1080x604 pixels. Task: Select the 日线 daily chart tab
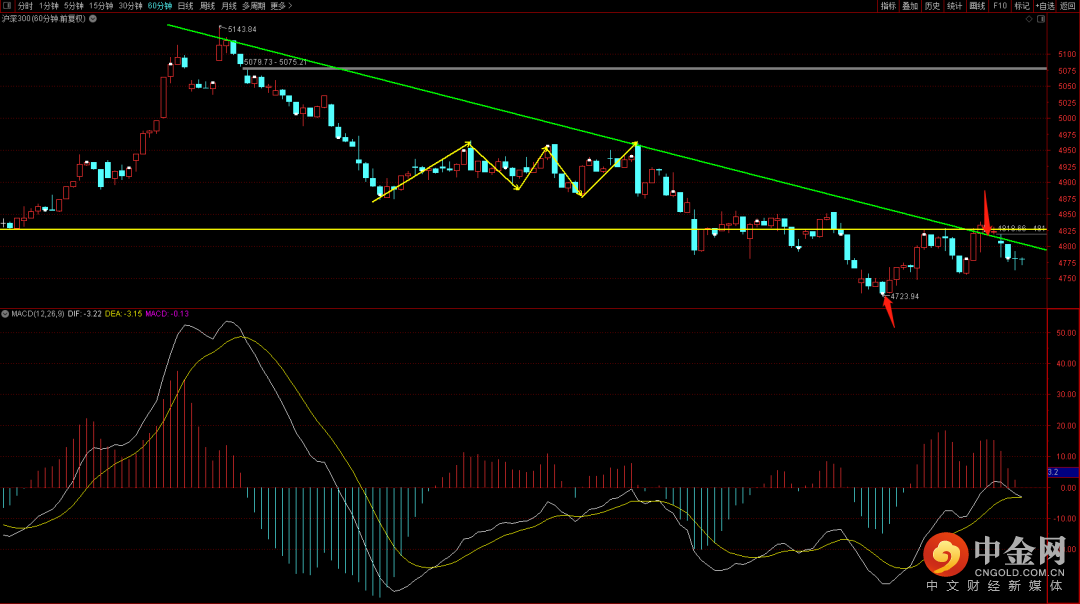pyautogui.click(x=185, y=6)
